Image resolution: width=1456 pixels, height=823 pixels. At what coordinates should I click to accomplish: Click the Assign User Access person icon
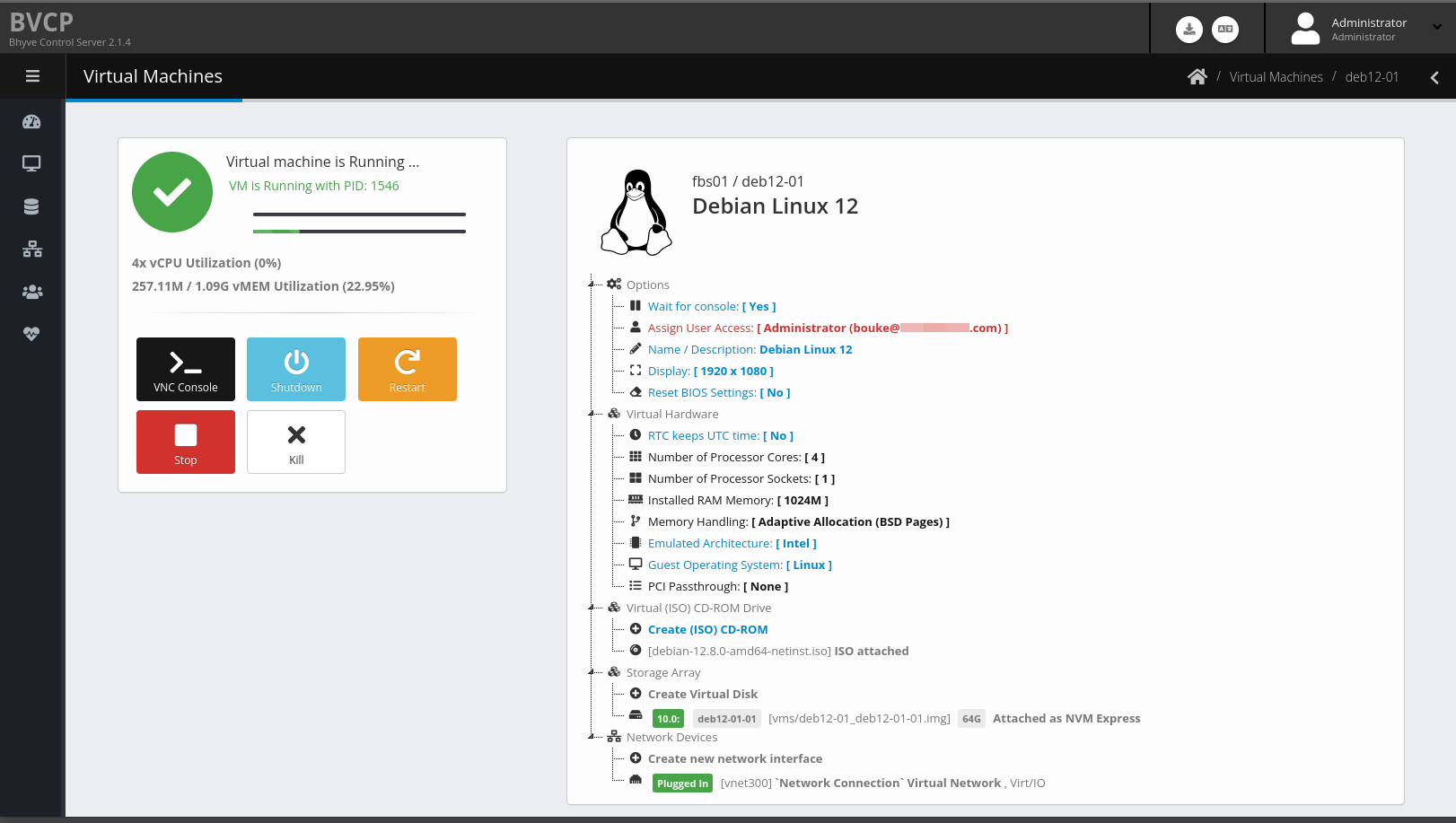pos(636,327)
